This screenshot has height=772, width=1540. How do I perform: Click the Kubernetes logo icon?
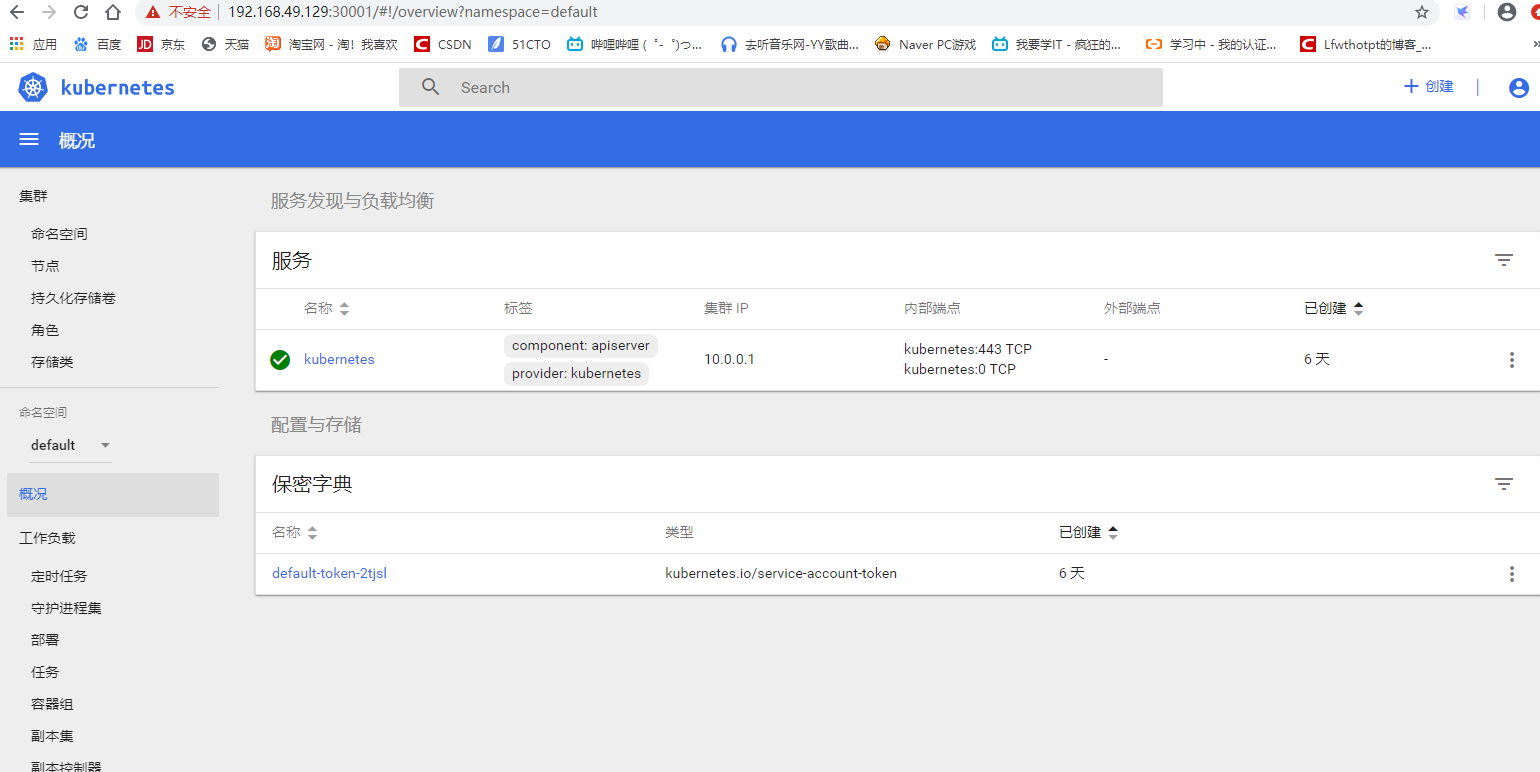33,88
